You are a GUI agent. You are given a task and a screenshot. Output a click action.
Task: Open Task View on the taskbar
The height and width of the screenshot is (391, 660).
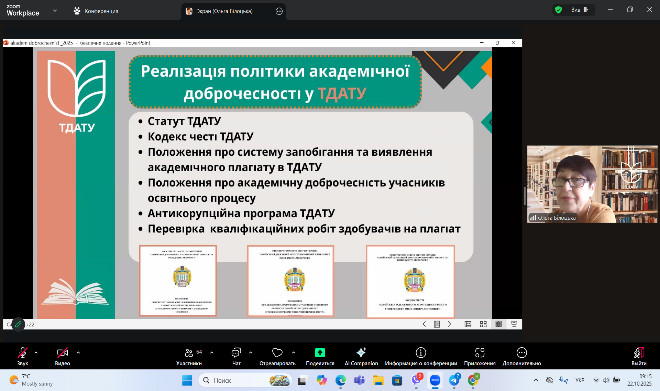(302, 380)
